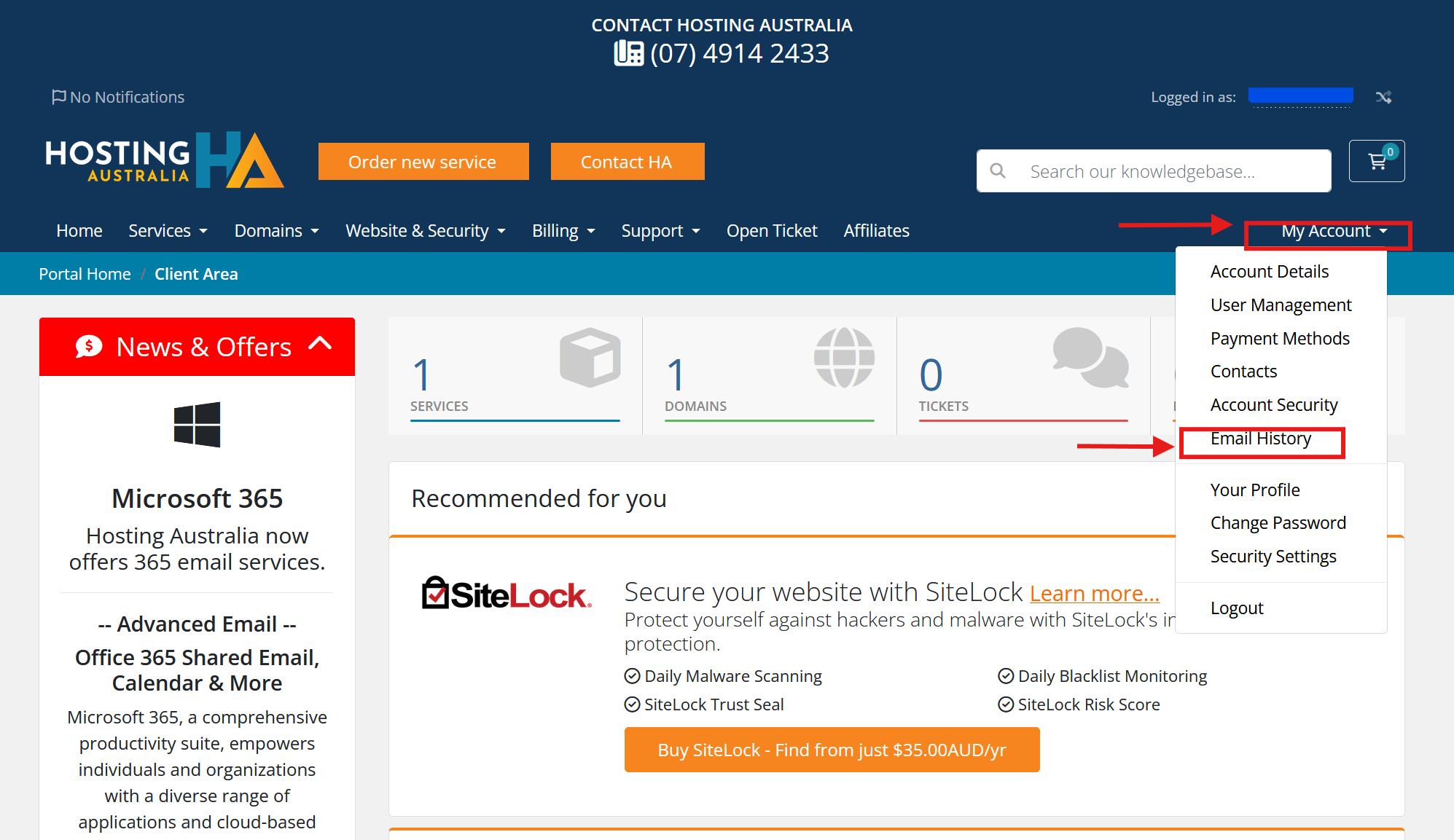
Task: Toggle the My Account dropdown
Action: (1334, 231)
